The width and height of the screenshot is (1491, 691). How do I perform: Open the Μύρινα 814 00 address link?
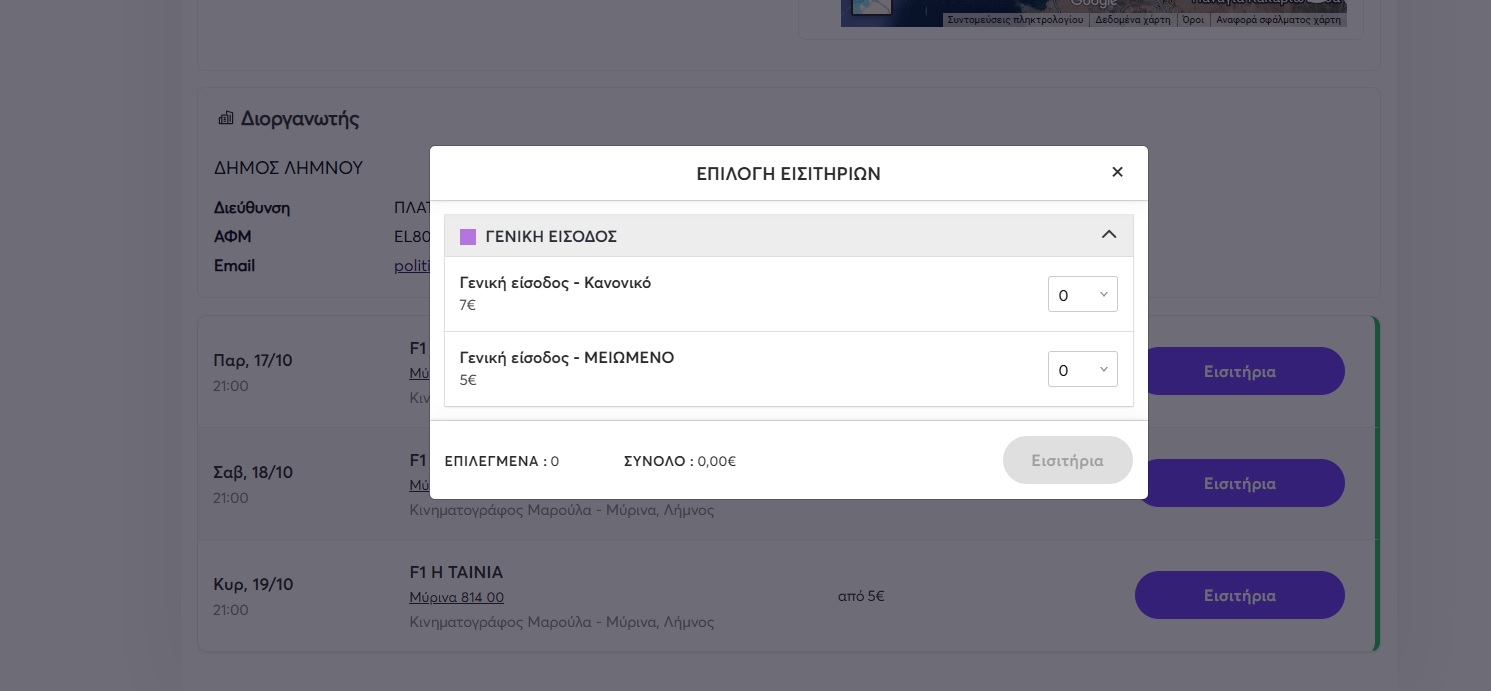pos(456,598)
